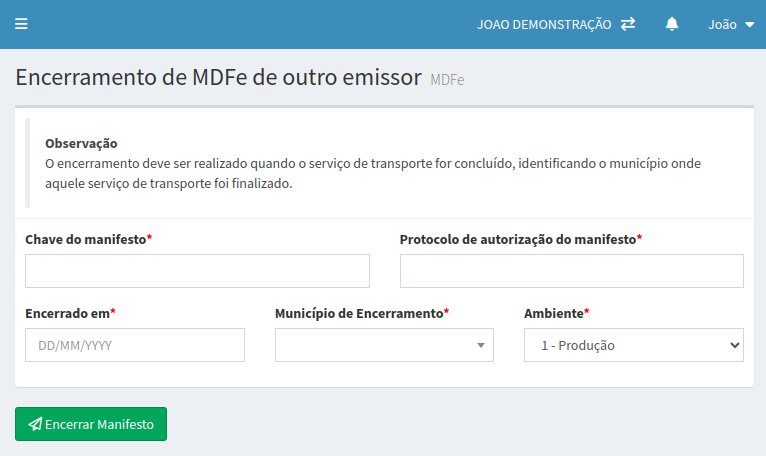Open the notifications bell

tap(672, 24)
